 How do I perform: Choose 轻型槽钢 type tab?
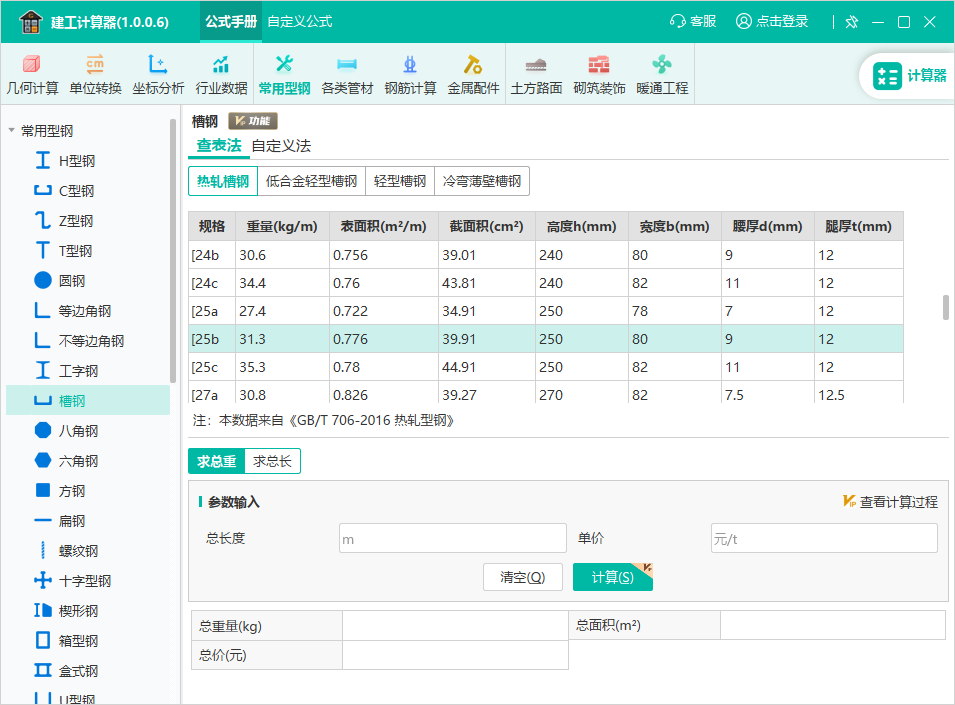click(x=400, y=181)
